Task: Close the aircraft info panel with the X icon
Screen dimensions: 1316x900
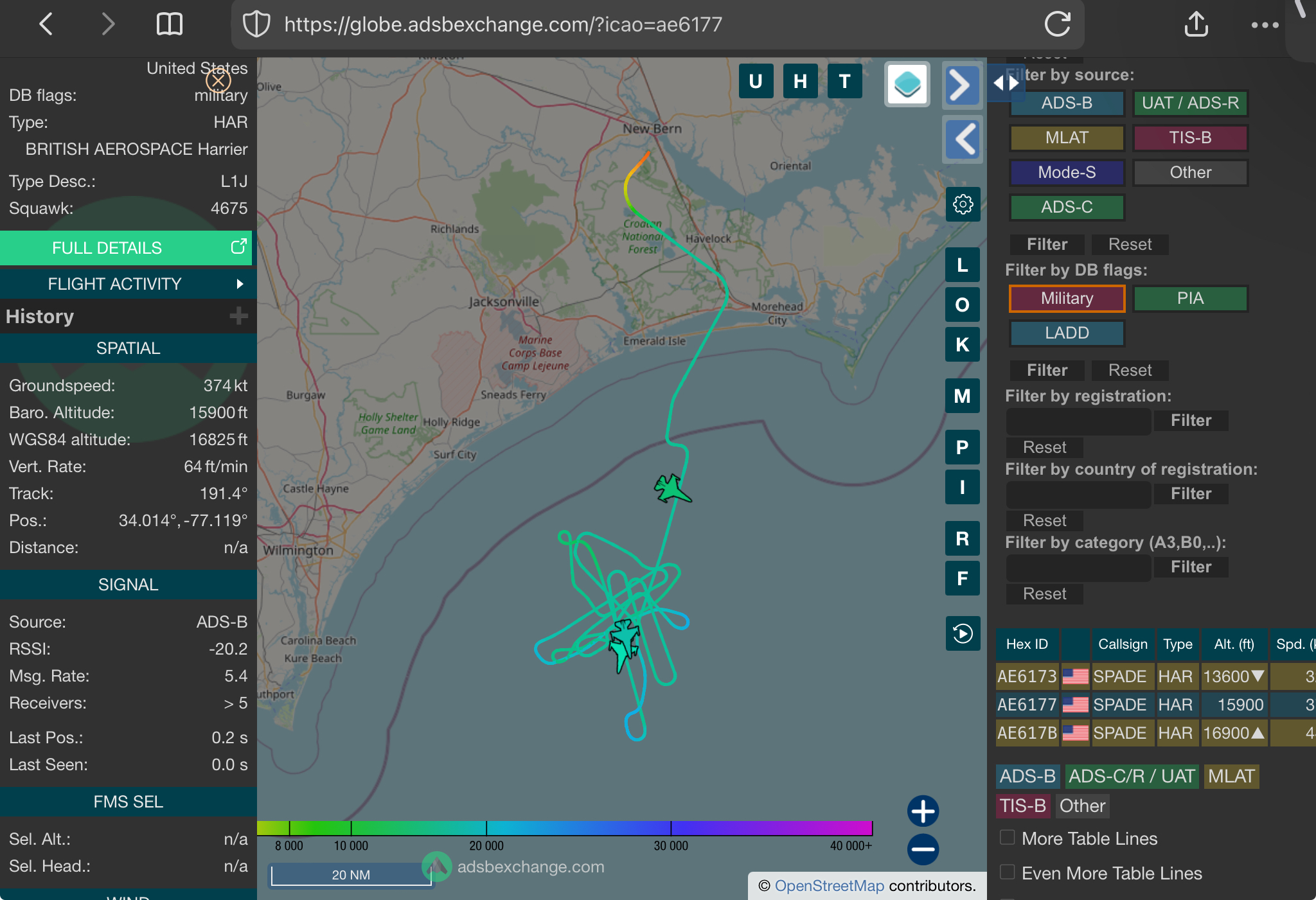Action: click(218, 81)
